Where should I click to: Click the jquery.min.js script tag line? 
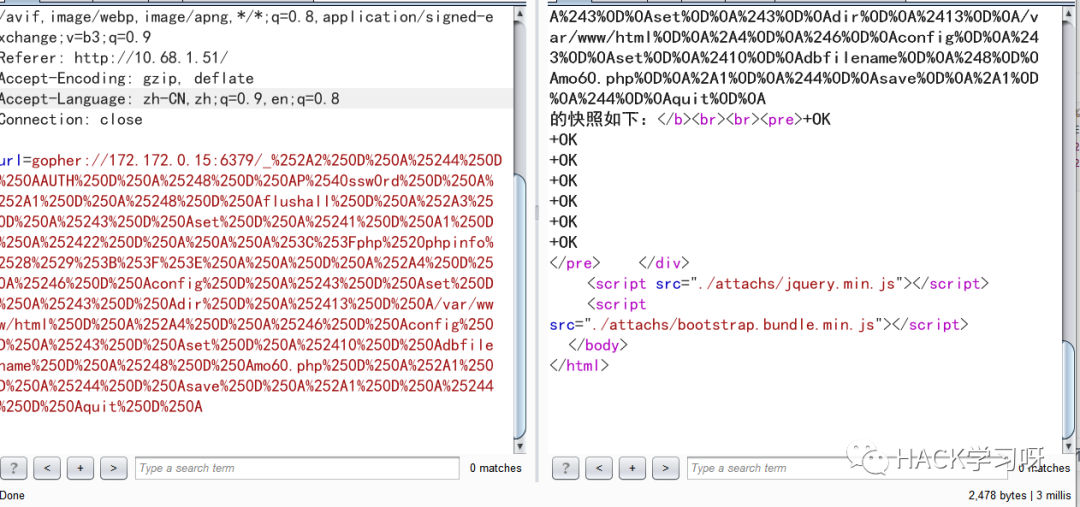click(788, 284)
